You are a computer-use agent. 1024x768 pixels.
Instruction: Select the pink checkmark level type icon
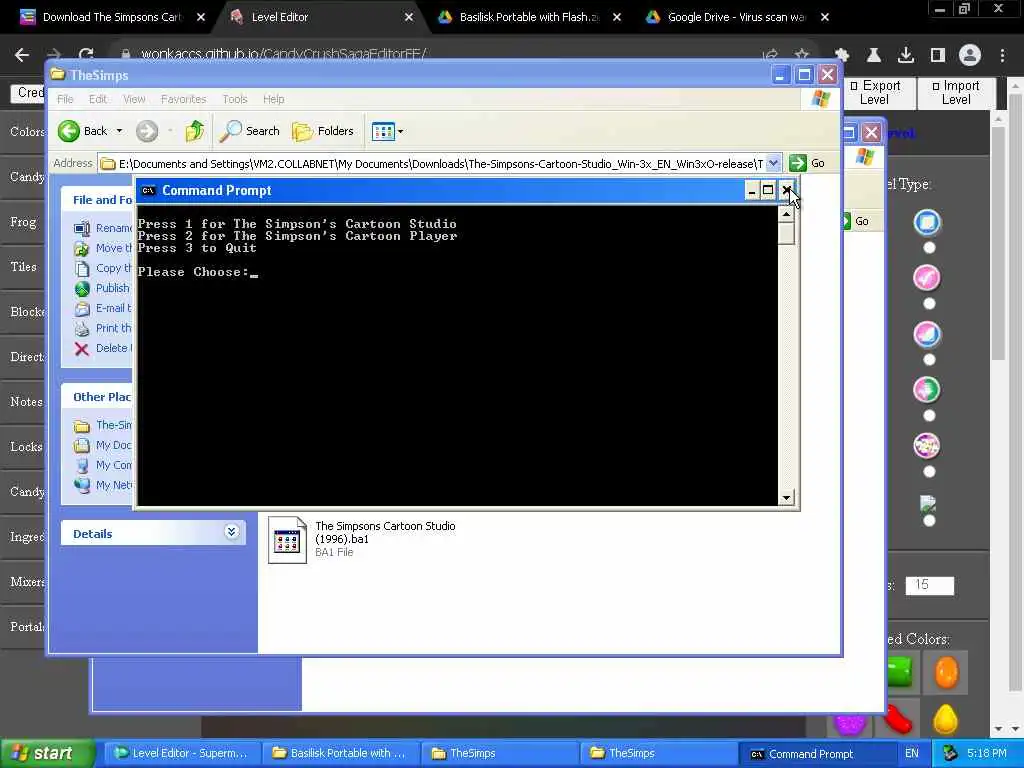(x=927, y=278)
